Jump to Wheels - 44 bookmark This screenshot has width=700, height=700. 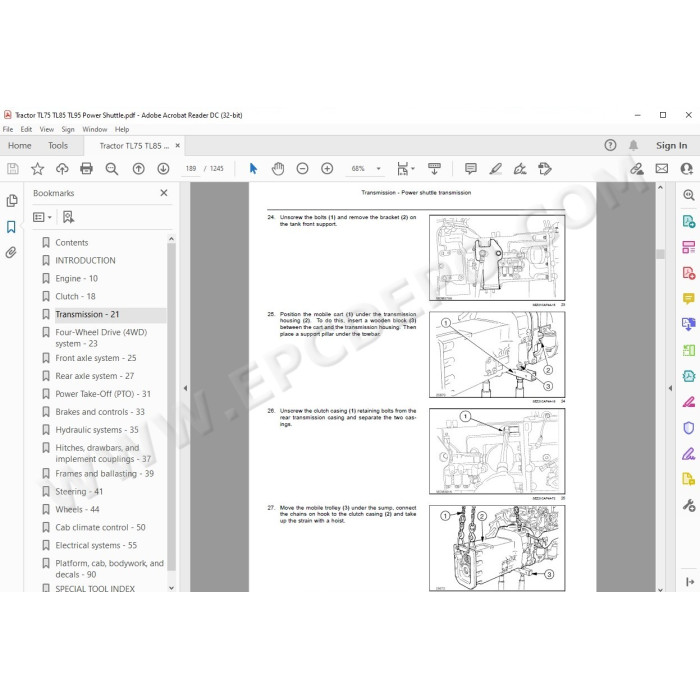[x=77, y=509]
